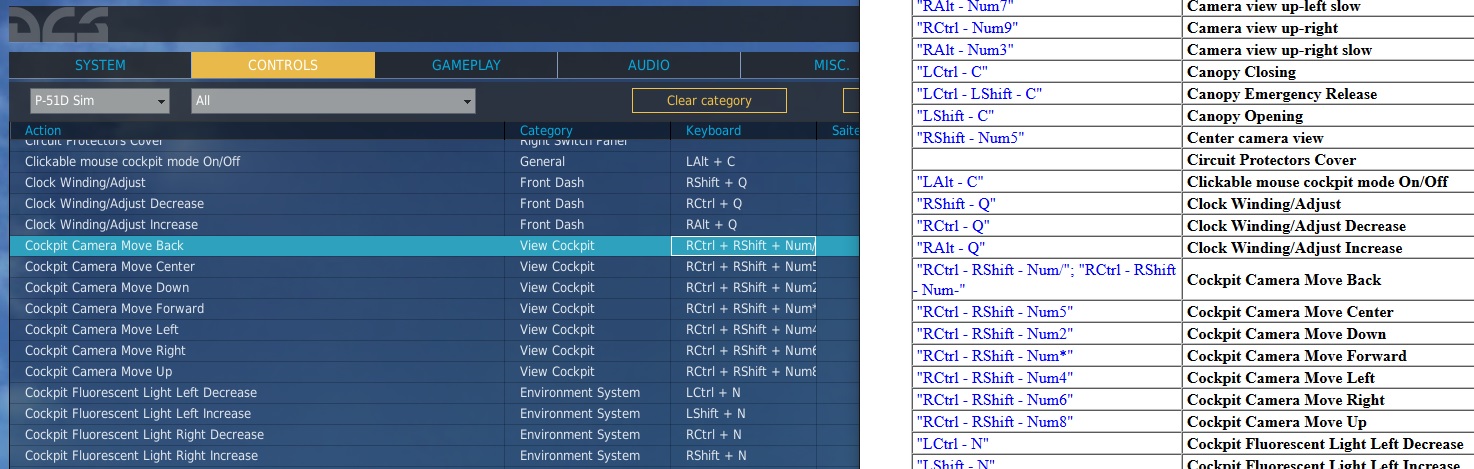Expand the All category filter dropdown
This screenshot has width=1474, height=469.
click(x=334, y=101)
